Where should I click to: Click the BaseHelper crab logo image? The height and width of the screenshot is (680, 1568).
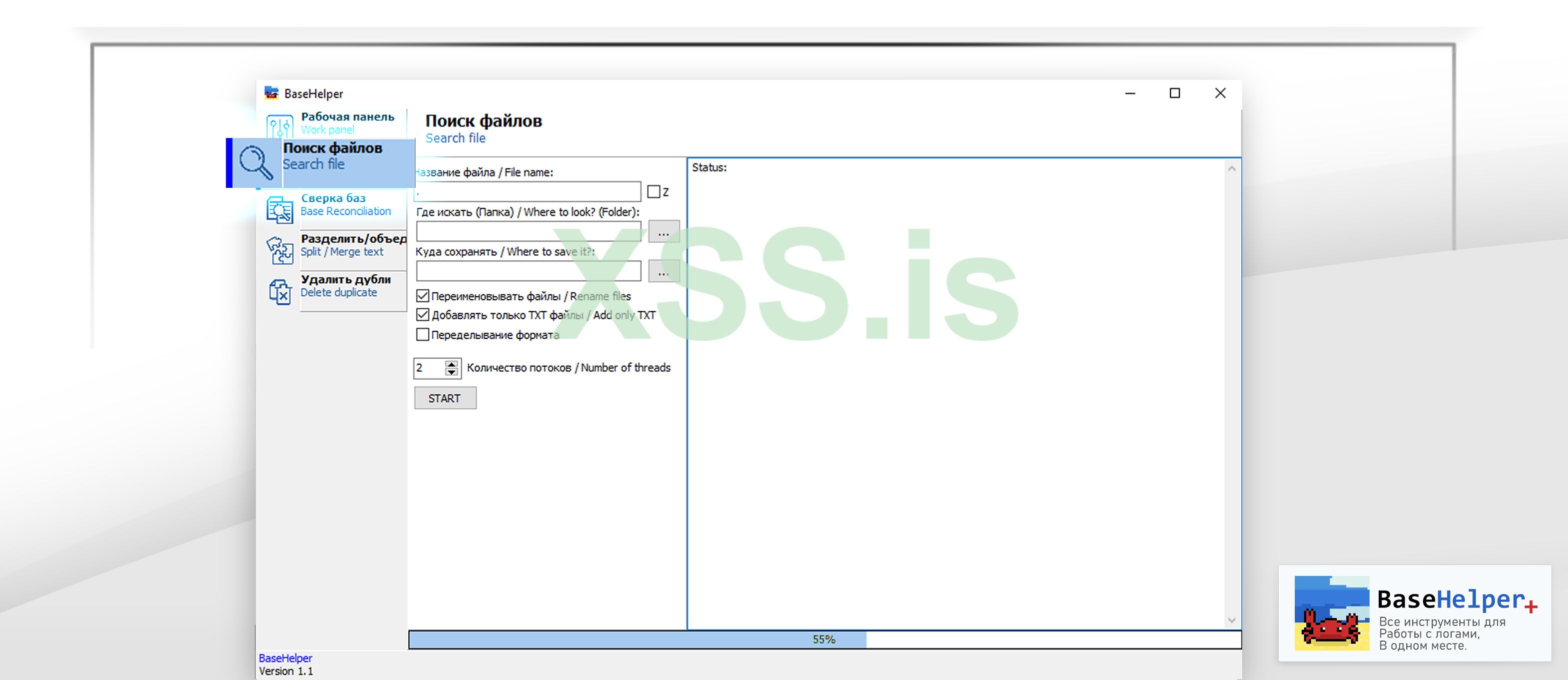click(1331, 613)
